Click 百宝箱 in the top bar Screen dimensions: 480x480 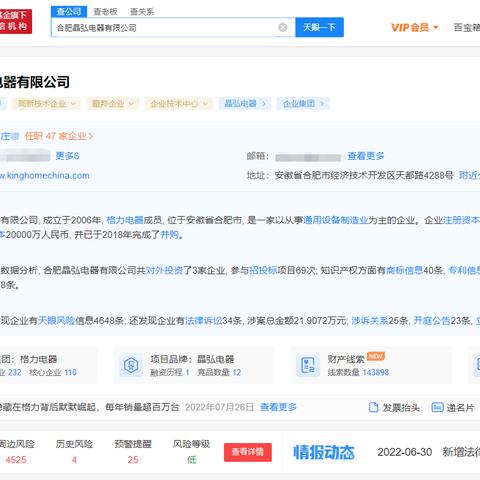(x=467, y=27)
